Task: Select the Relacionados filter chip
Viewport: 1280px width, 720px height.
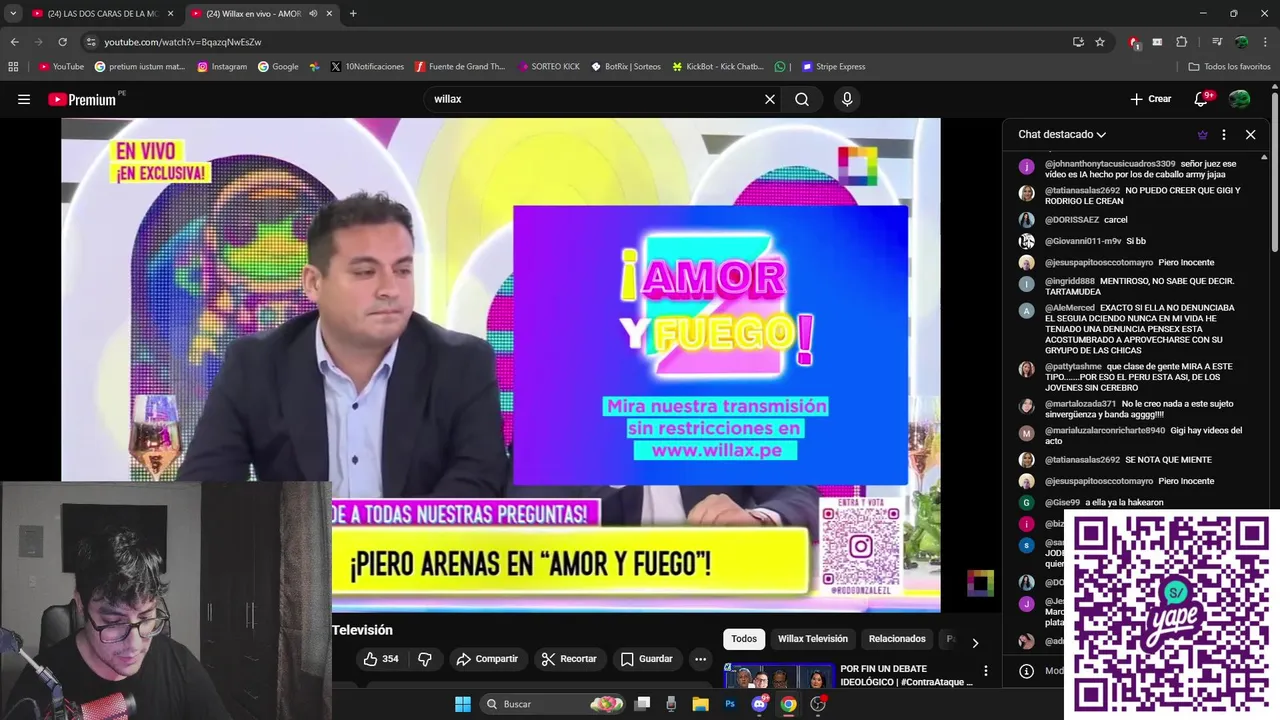Action: [x=897, y=639]
